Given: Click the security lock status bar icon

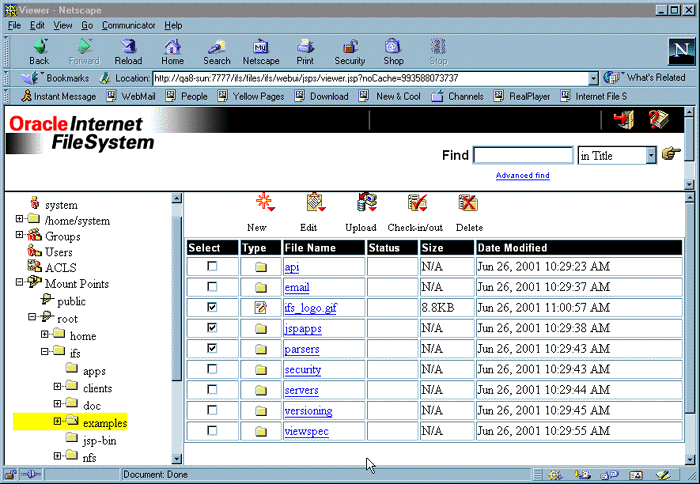Looking at the screenshot, I should (11, 475).
